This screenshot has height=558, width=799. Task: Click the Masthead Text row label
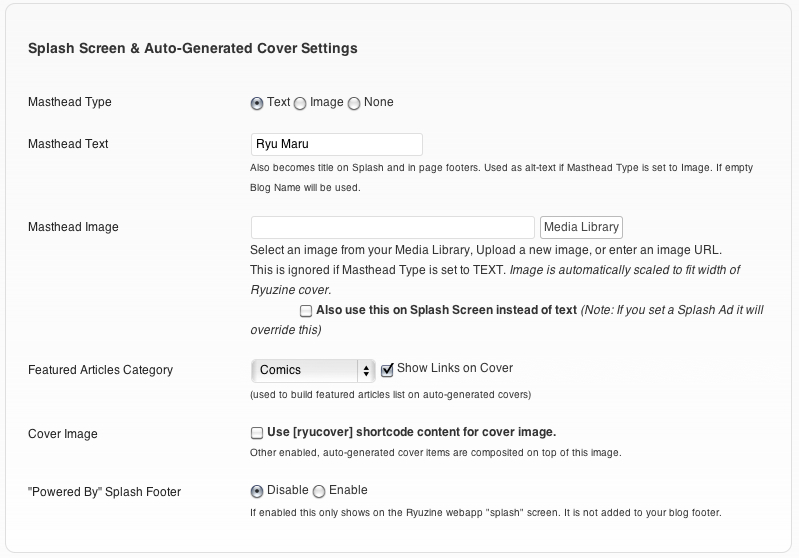pos(68,144)
